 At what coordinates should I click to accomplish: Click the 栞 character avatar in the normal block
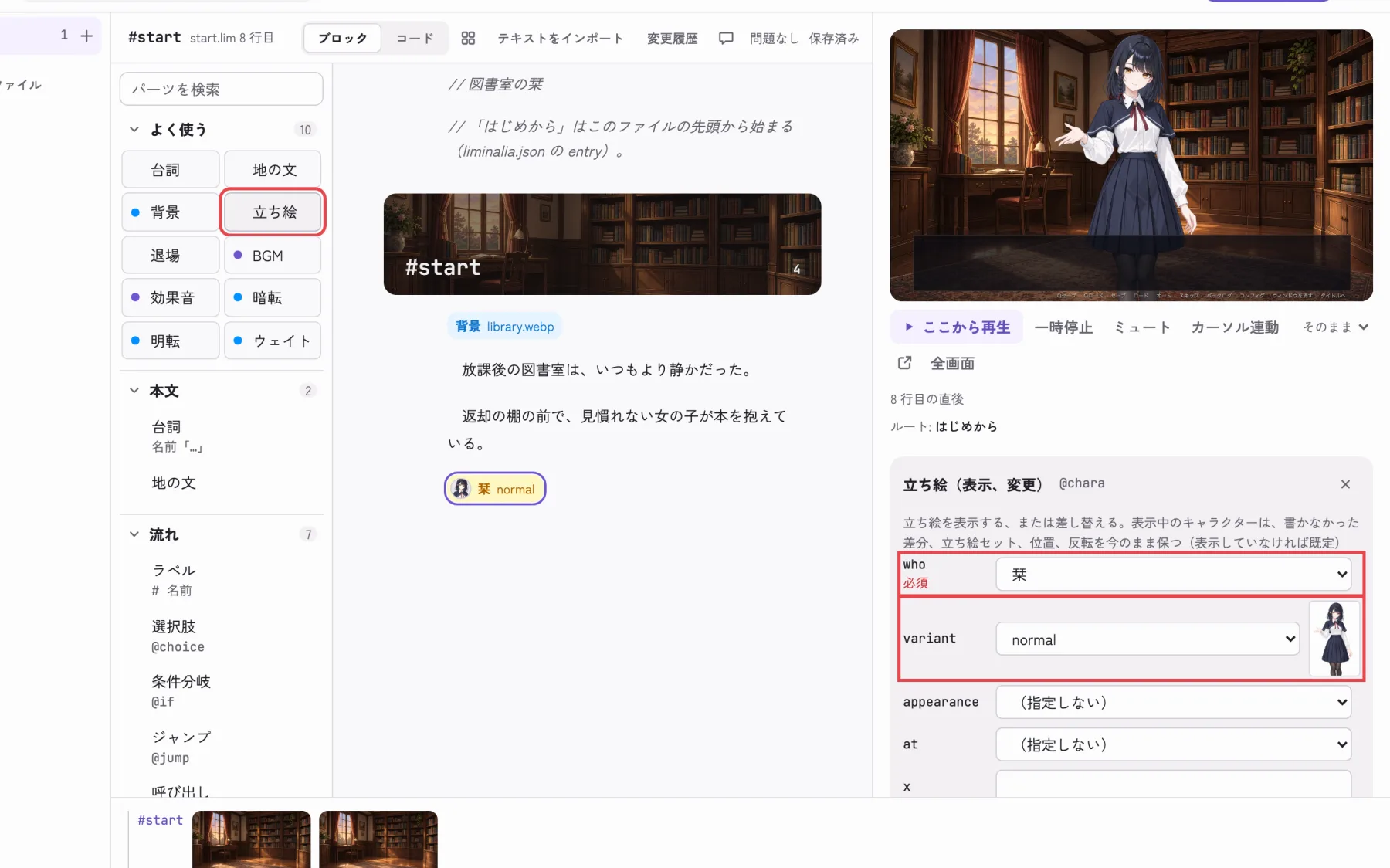tap(461, 489)
